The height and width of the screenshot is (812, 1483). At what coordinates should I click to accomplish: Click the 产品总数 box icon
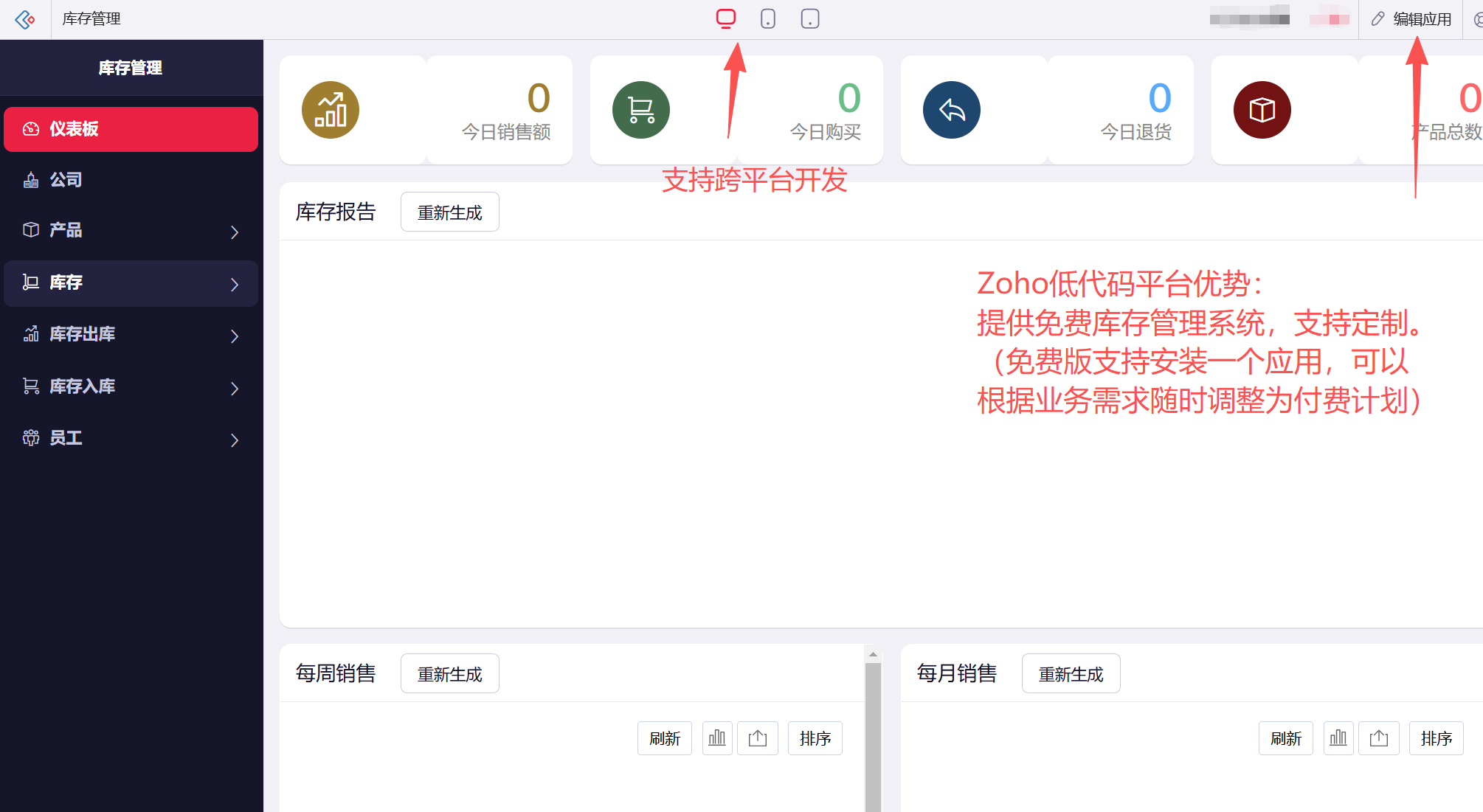point(1262,110)
